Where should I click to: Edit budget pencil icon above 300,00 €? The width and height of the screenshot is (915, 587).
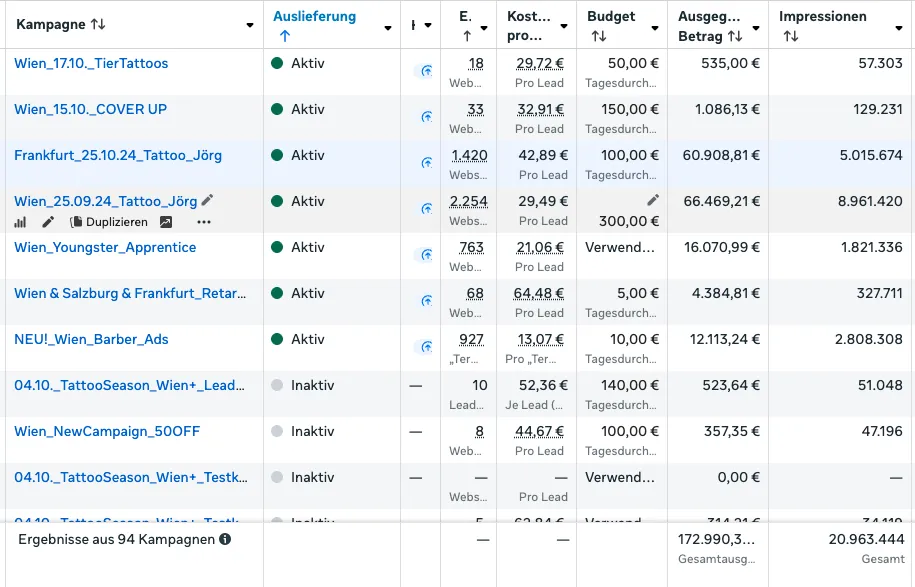pyautogui.click(x=652, y=200)
